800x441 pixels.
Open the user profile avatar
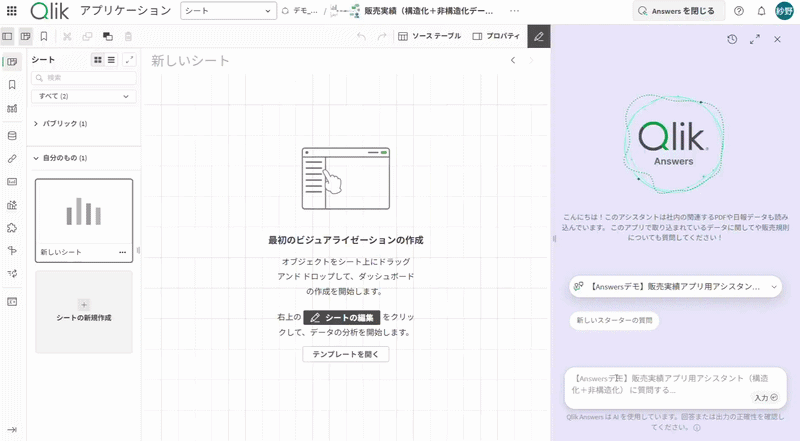click(784, 11)
